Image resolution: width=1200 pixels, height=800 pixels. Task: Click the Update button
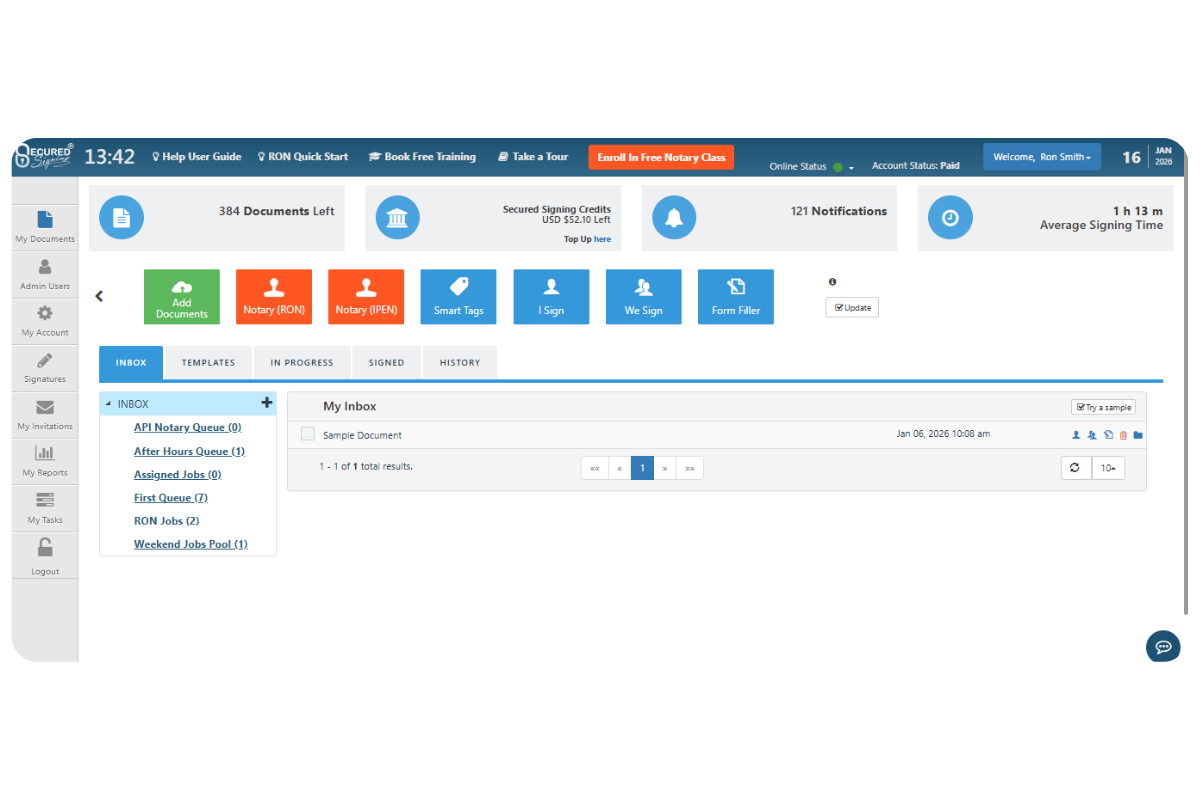[852, 307]
